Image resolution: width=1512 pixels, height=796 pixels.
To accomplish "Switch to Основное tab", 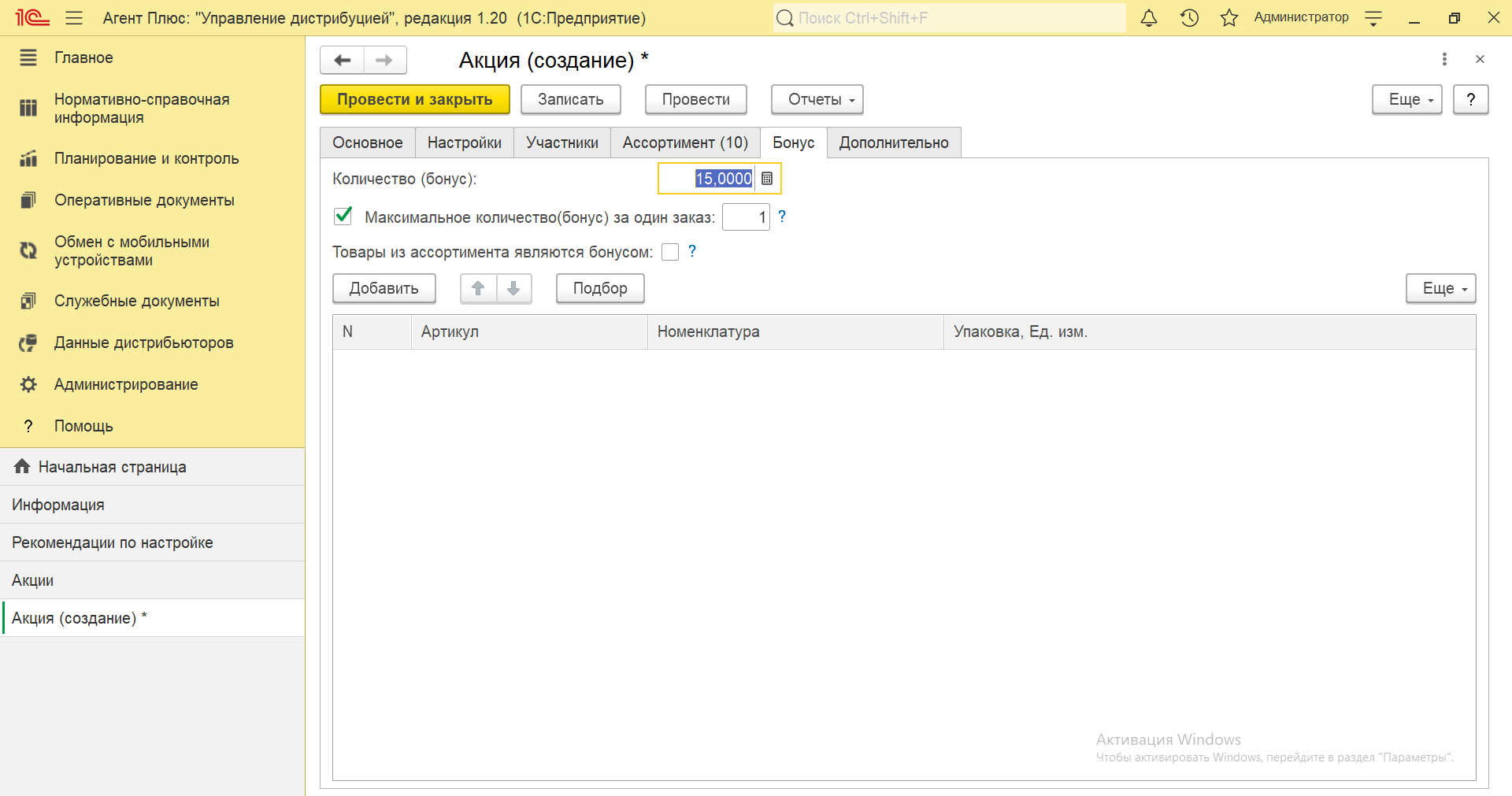I will [368, 143].
